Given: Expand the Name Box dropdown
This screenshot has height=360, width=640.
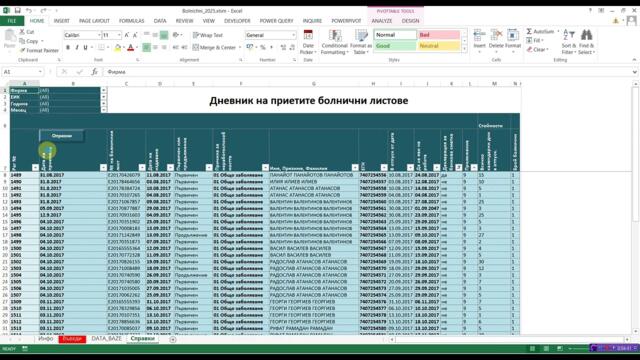Looking at the screenshot, I should pos(40,72).
